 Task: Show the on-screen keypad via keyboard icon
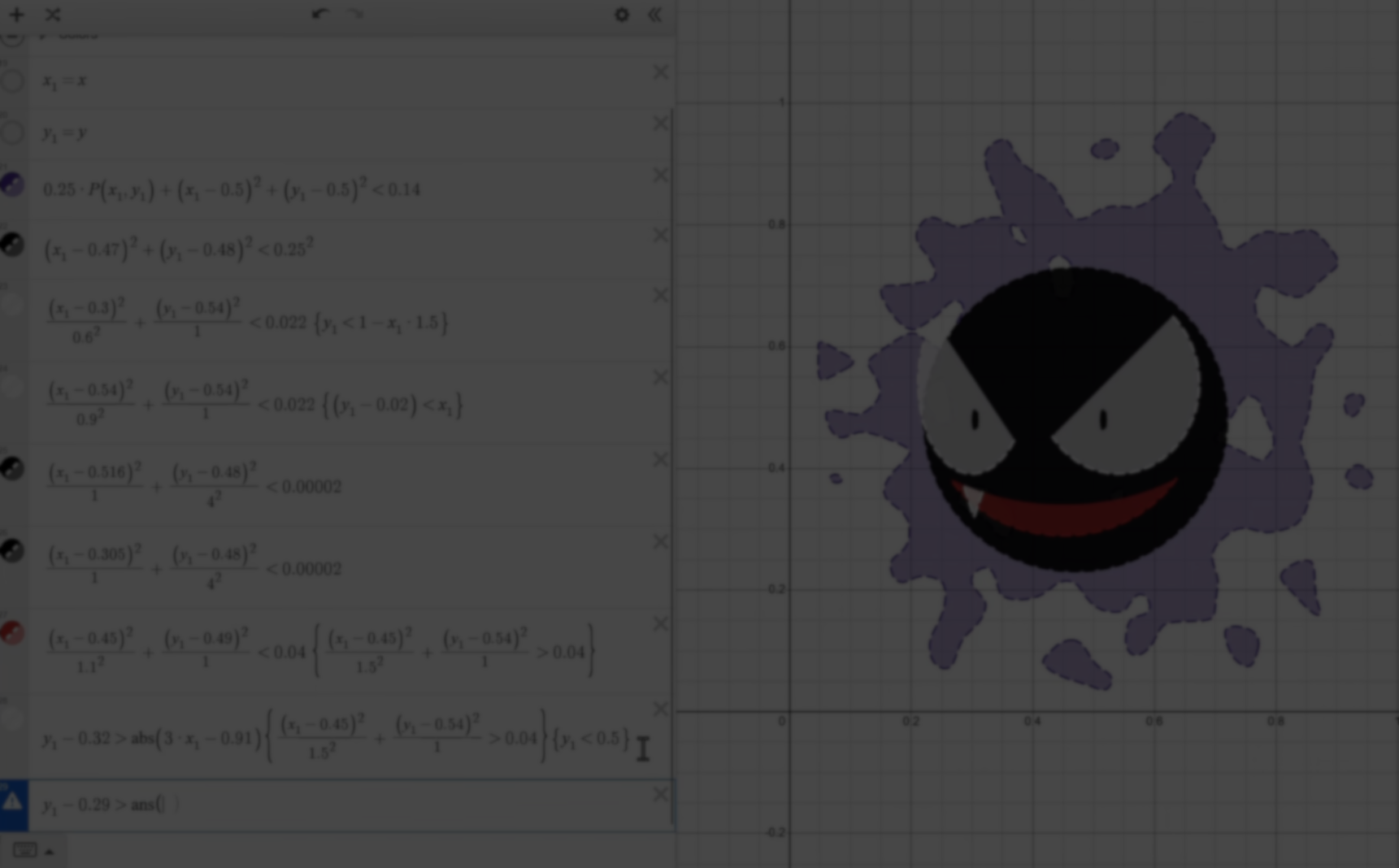[x=24, y=851]
